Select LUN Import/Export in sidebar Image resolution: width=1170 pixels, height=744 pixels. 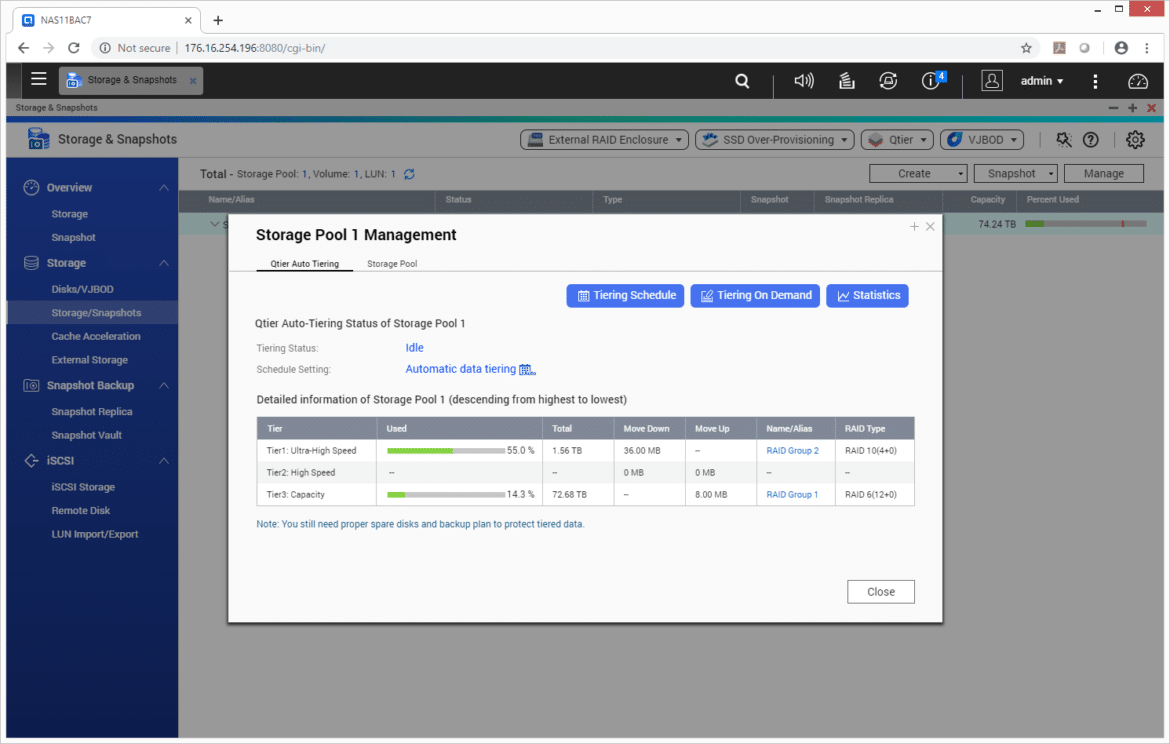pyautogui.click(x=95, y=534)
